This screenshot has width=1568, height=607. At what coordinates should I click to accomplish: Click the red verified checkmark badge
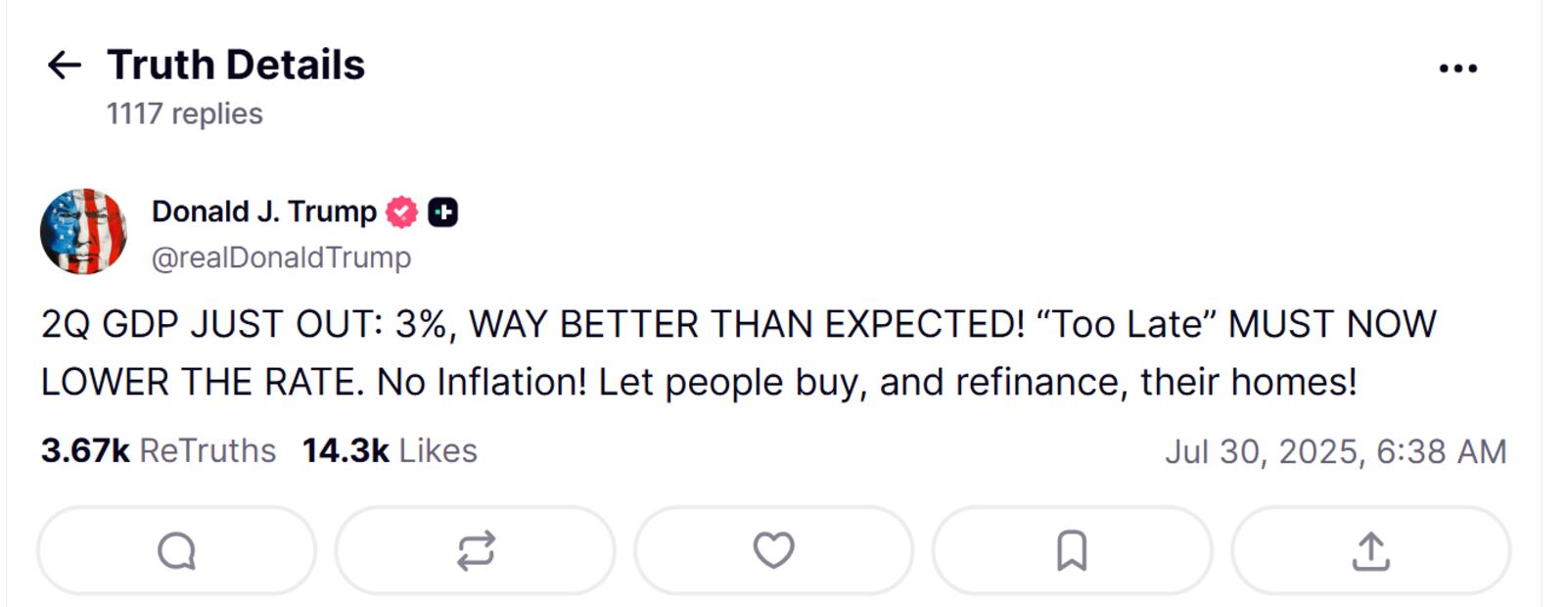401,211
